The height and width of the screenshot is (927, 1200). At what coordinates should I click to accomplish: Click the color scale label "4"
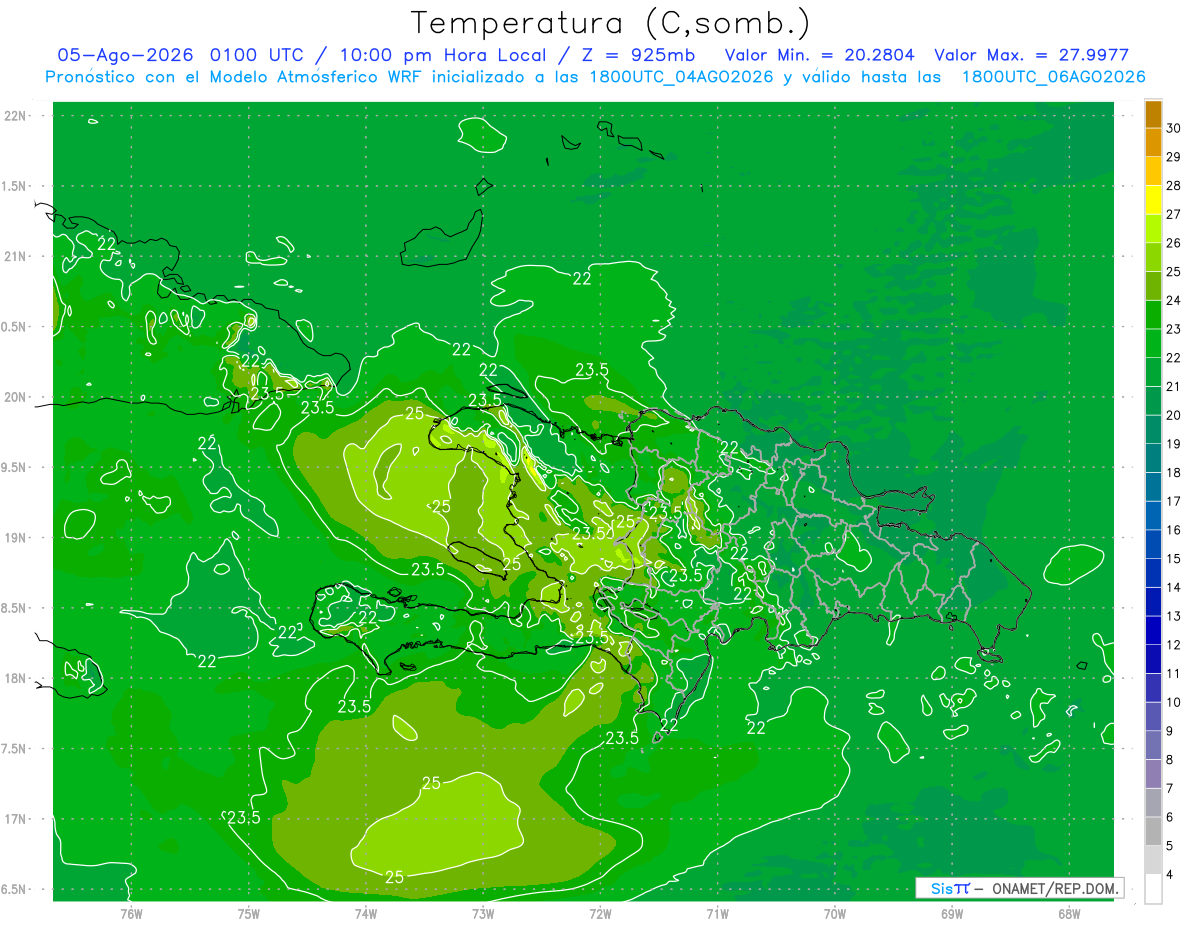pyautogui.click(x=1171, y=875)
